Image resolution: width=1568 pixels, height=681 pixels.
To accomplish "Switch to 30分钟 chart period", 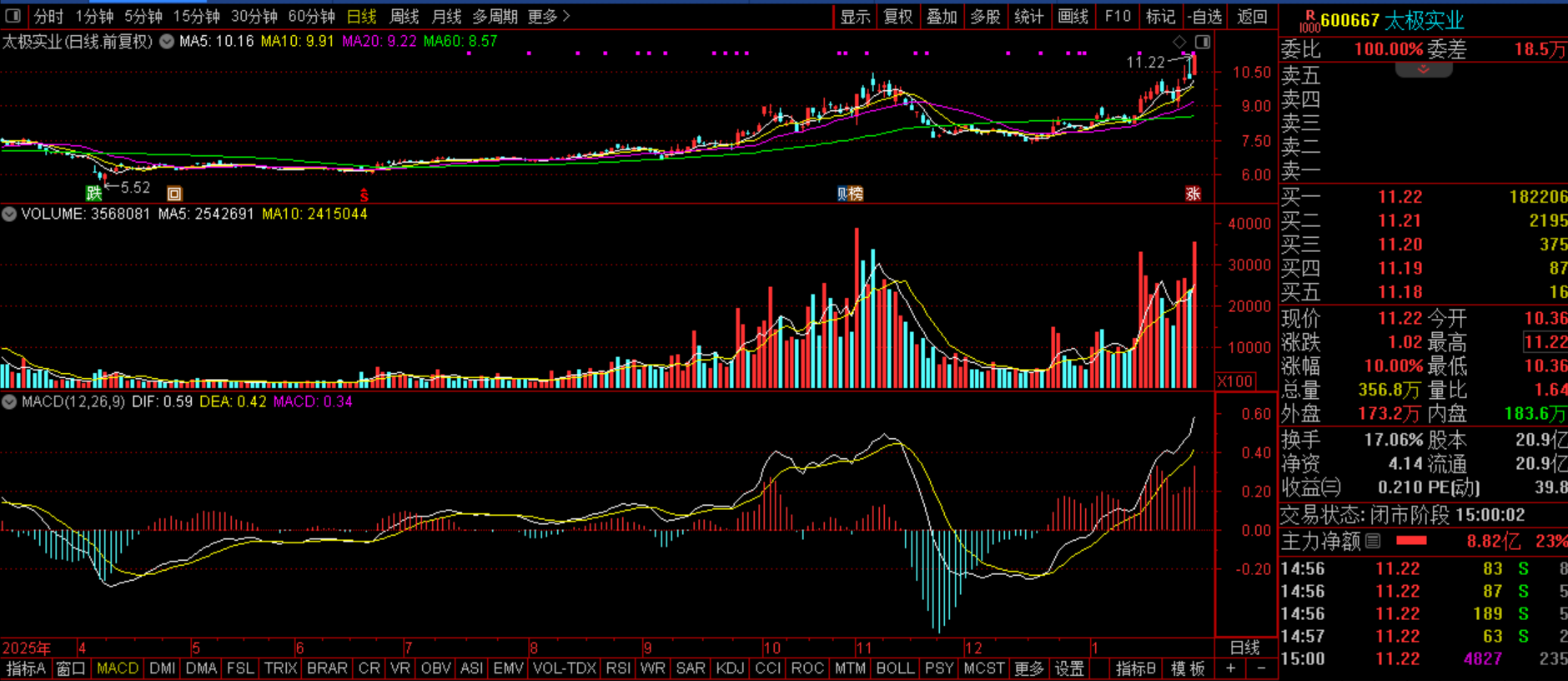I will click(x=254, y=16).
